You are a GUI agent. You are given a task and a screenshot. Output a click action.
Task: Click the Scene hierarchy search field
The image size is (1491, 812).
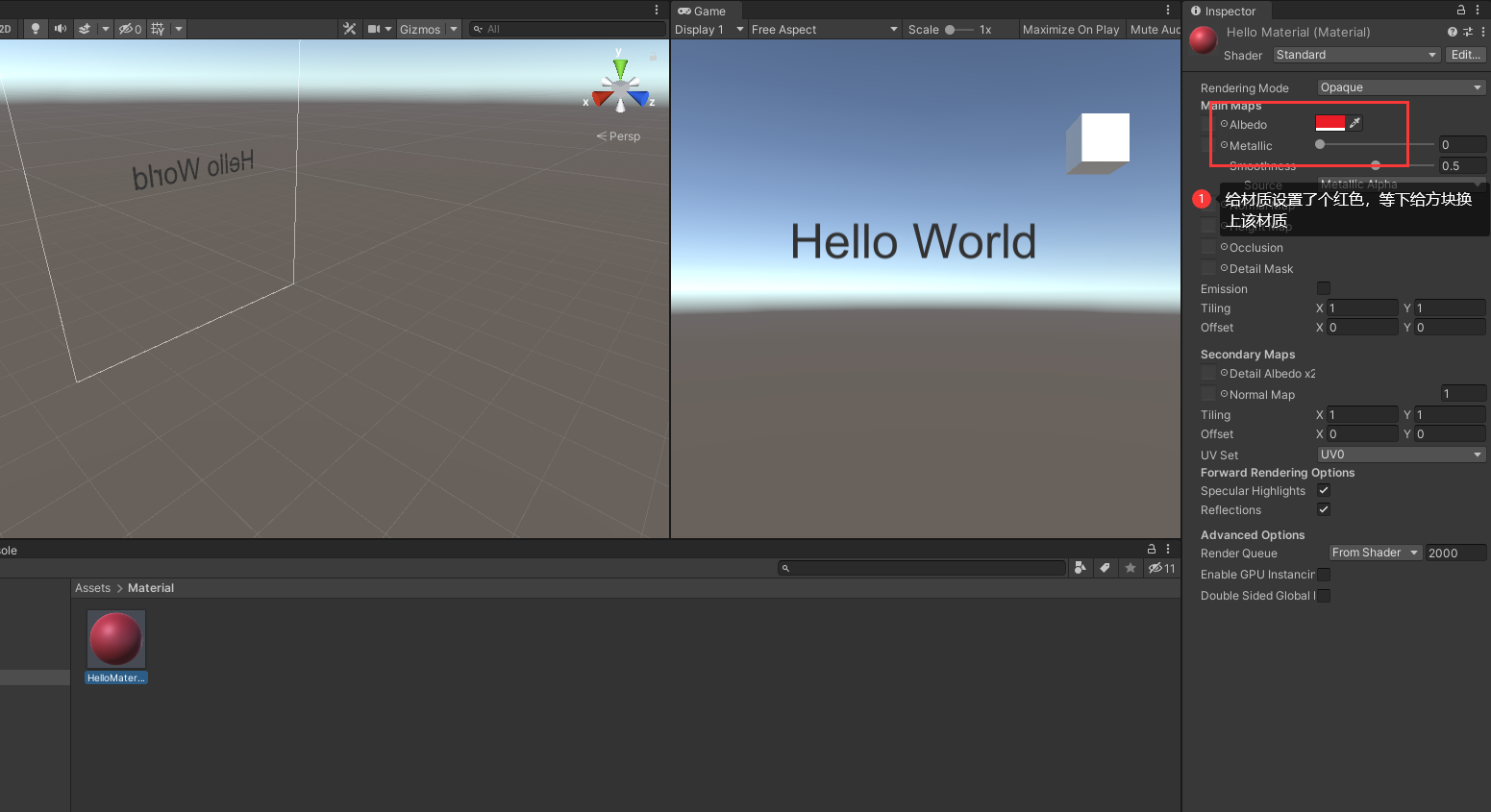coord(567,29)
